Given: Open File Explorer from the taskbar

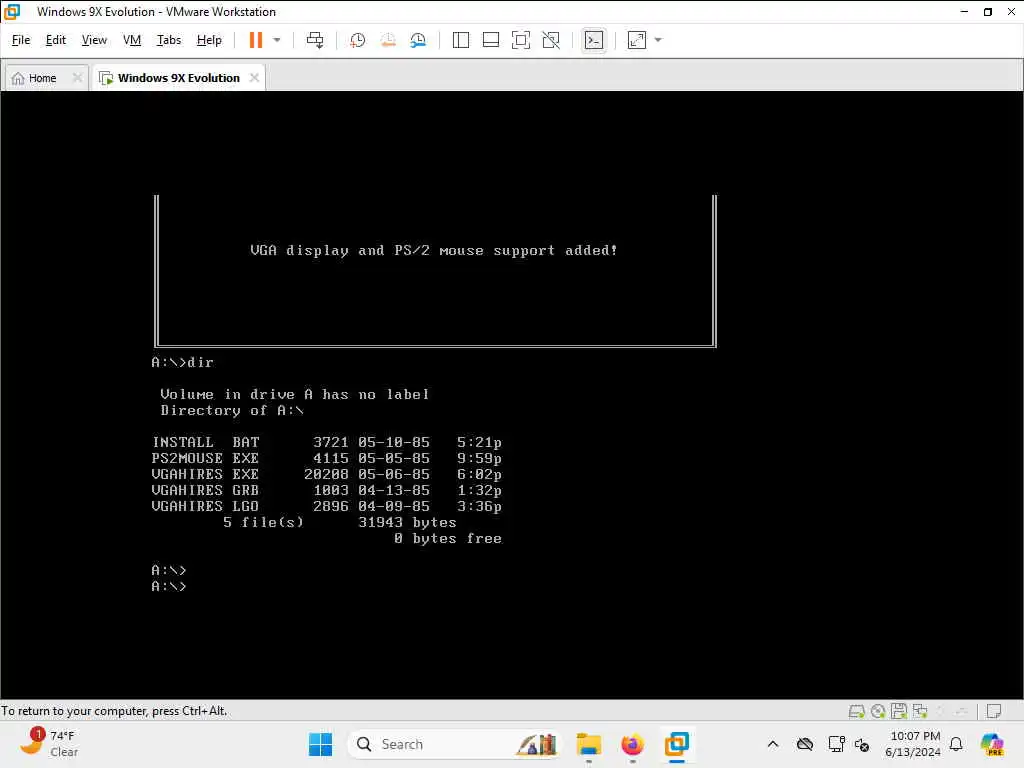Looking at the screenshot, I should point(588,744).
